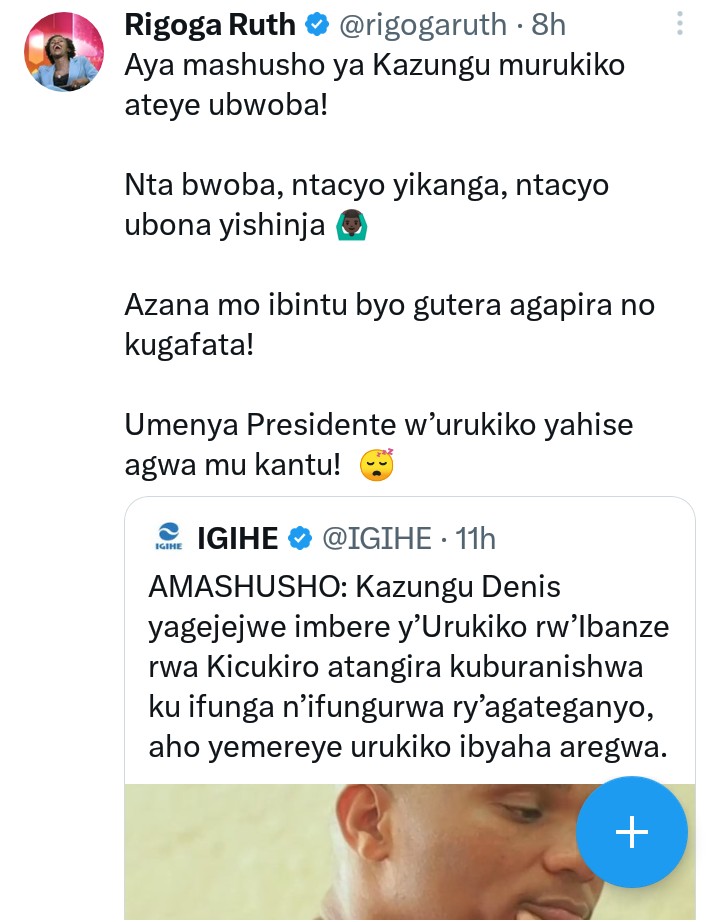The image size is (720, 922).
Task: Tap the paragraph starting 'Azana mo ibintu'
Action: (x=390, y=325)
